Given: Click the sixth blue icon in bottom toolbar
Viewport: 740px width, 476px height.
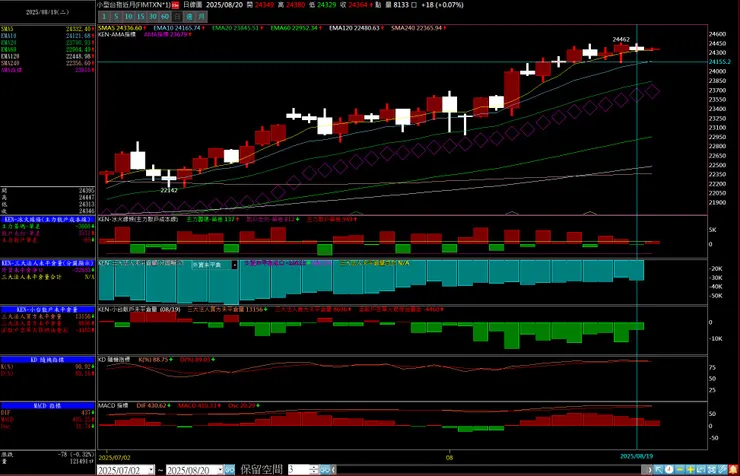Looking at the screenshot, I should pyautogui.click(x=712, y=470).
